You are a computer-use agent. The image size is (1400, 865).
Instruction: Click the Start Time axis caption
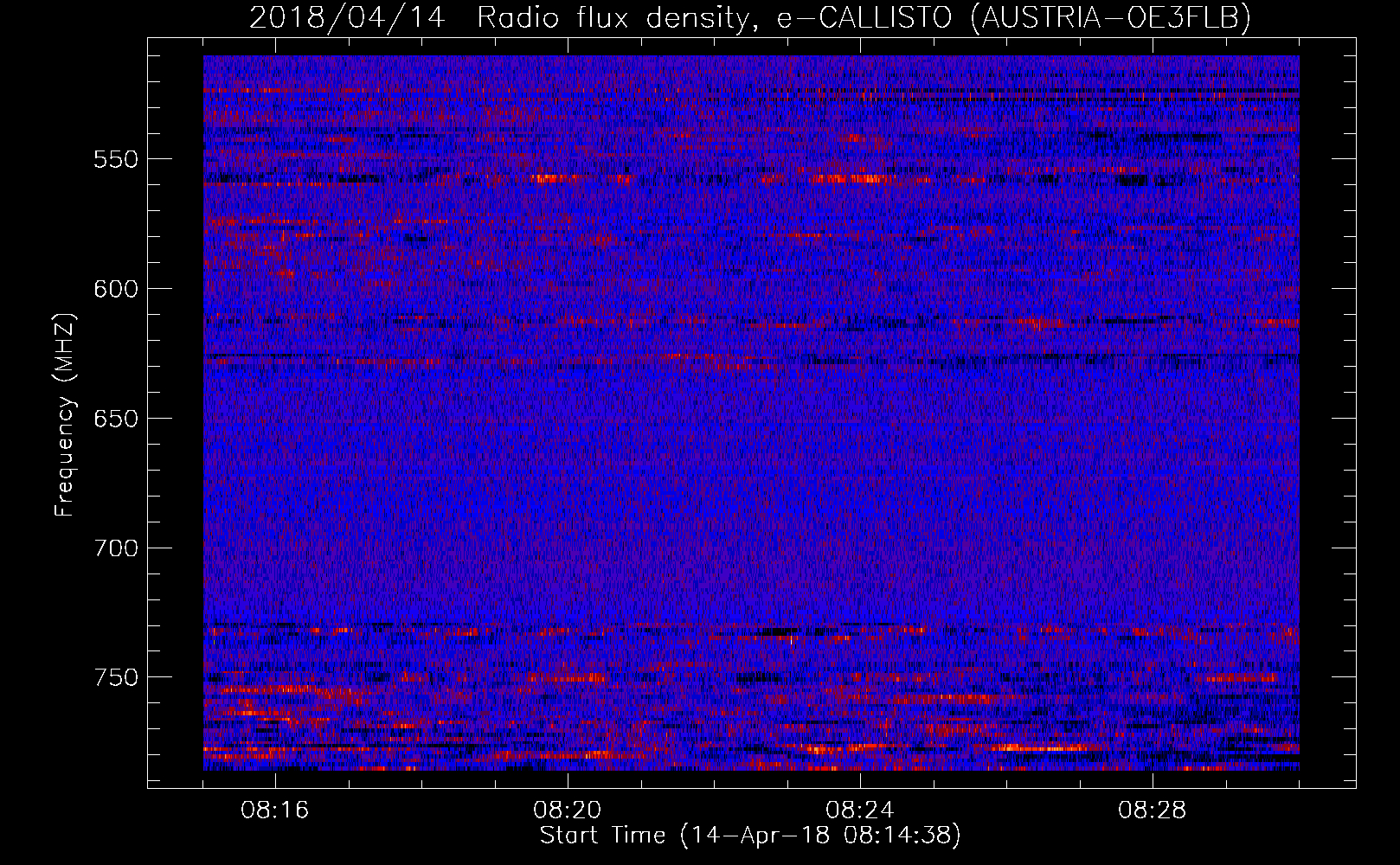pyautogui.click(x=751, y=836)
